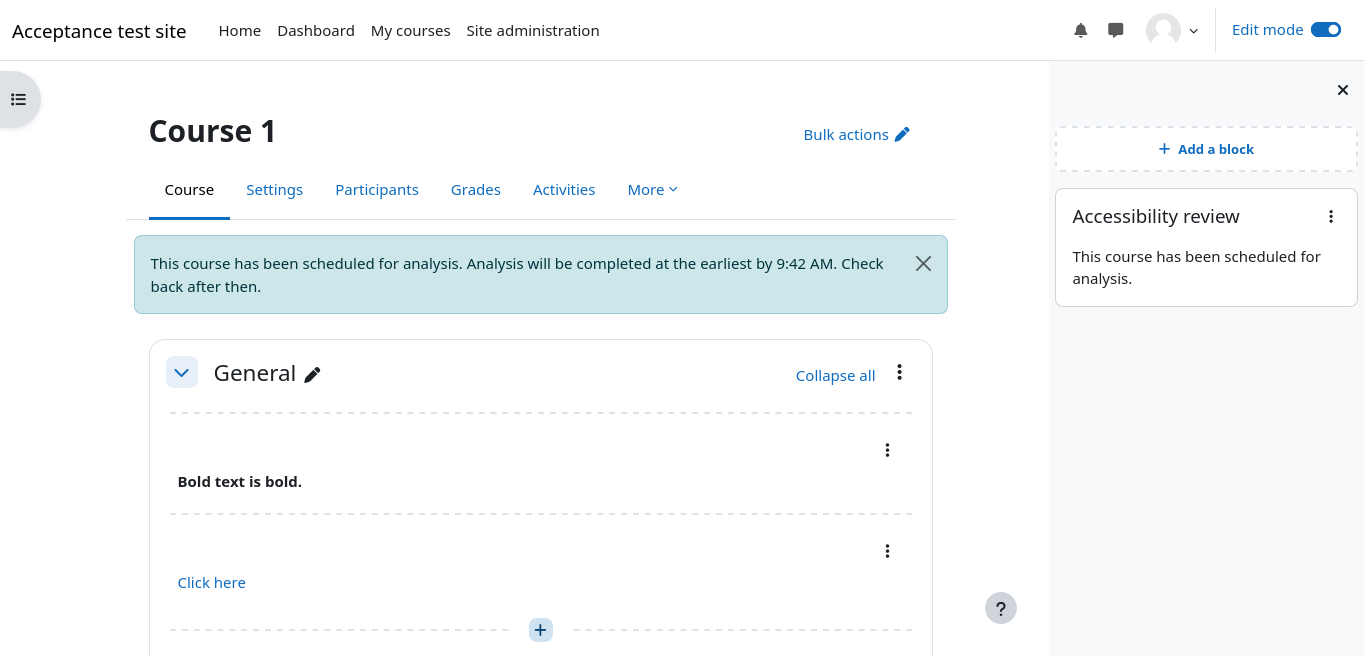Close the block drawer panel
This screenshot has height=656, width=1364.
click(1342, 91)
